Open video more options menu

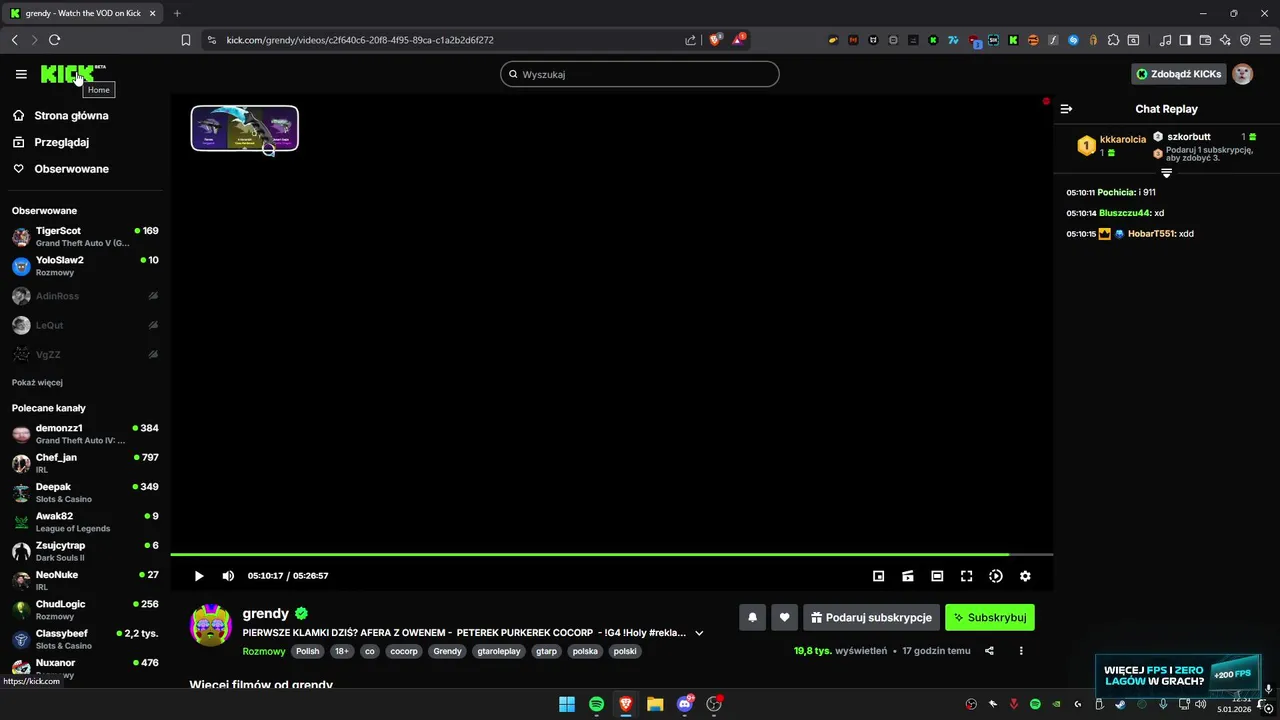click(1021, 651)
